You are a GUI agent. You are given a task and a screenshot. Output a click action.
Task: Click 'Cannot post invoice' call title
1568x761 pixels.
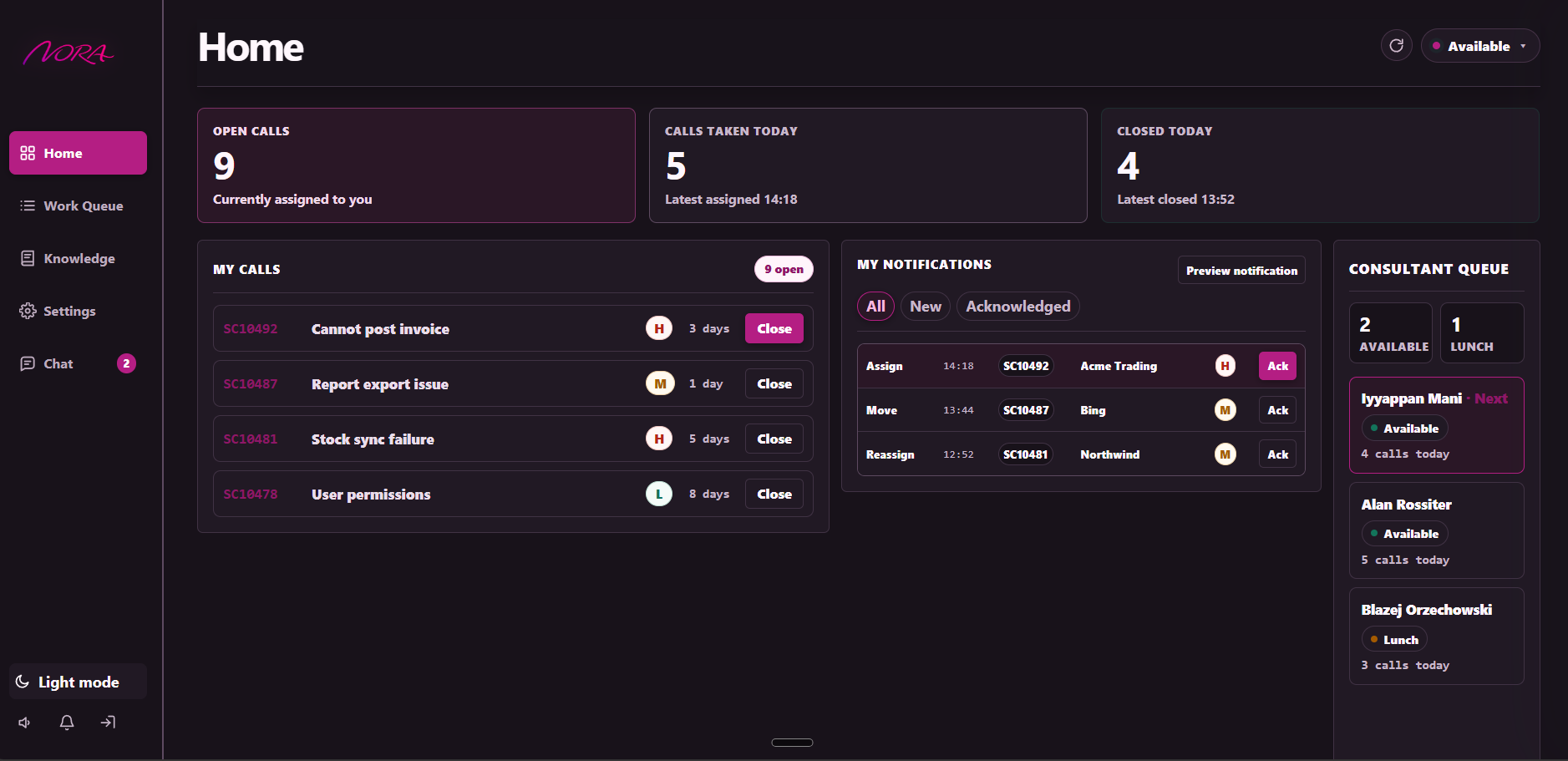(380, 329)
